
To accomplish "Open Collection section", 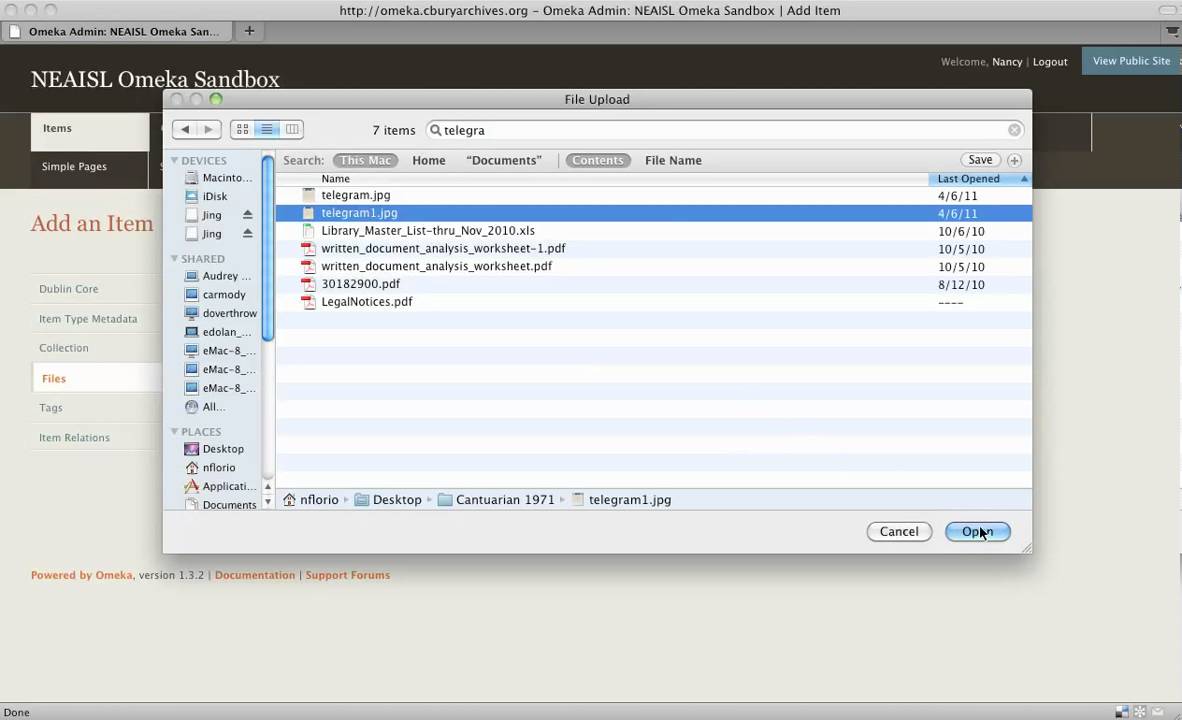I will point(64,348).
